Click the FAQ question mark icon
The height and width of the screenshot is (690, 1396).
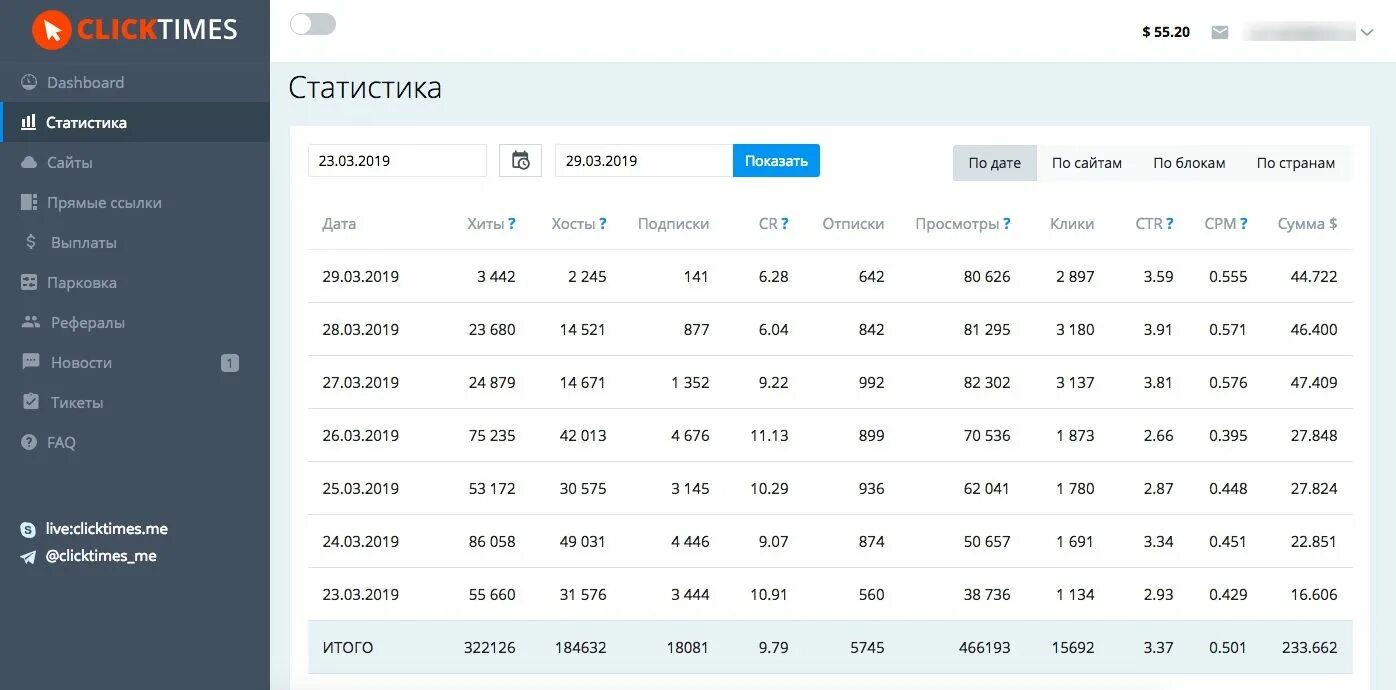click(29, 442)
